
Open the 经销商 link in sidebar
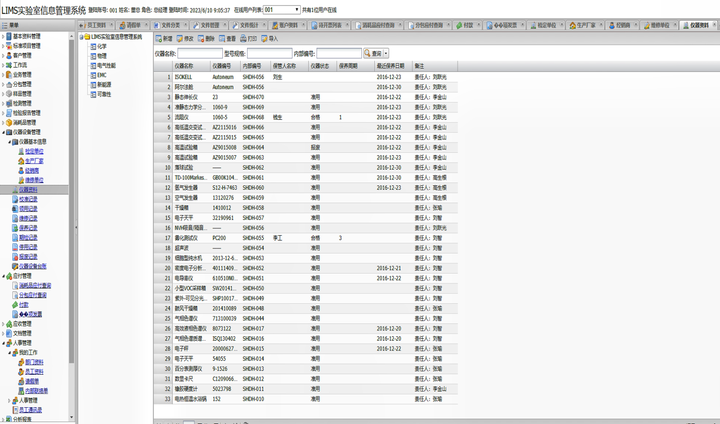tap(32, 170)
